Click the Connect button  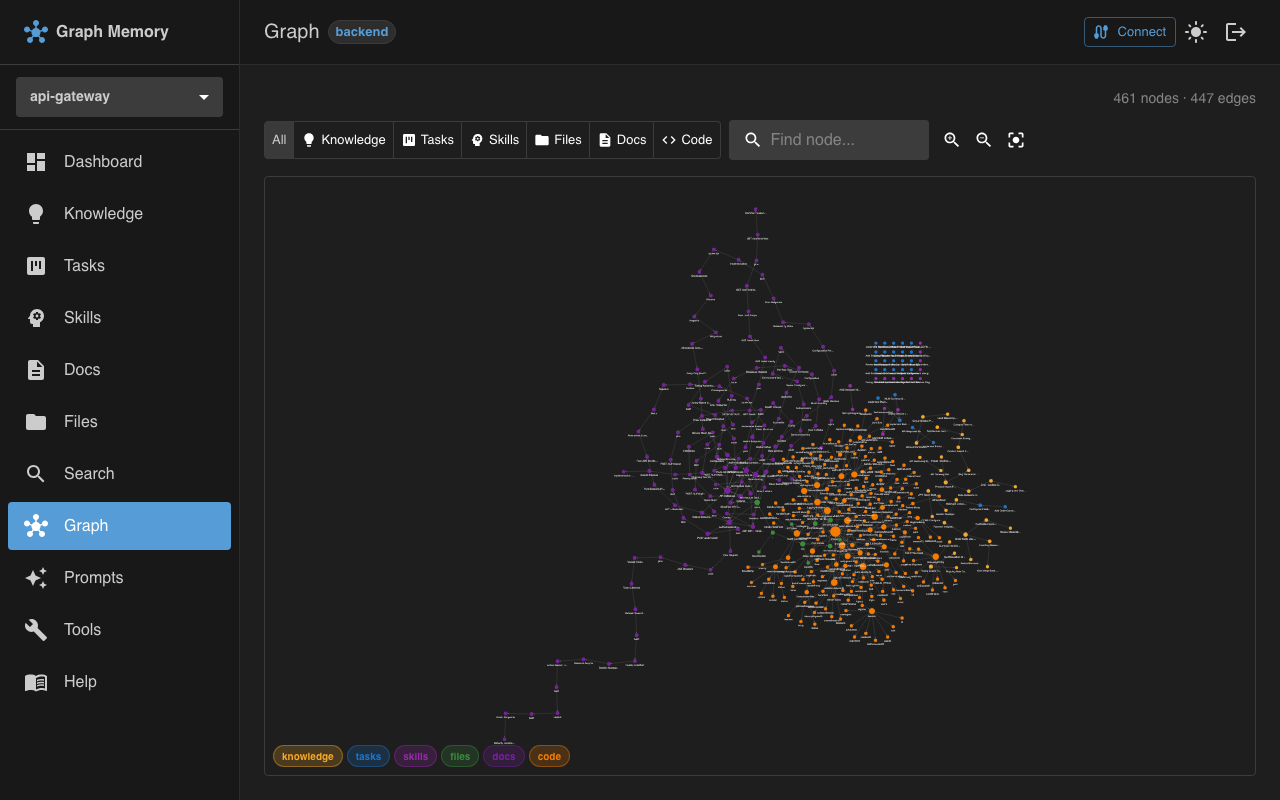click(x=1129, y=31)
